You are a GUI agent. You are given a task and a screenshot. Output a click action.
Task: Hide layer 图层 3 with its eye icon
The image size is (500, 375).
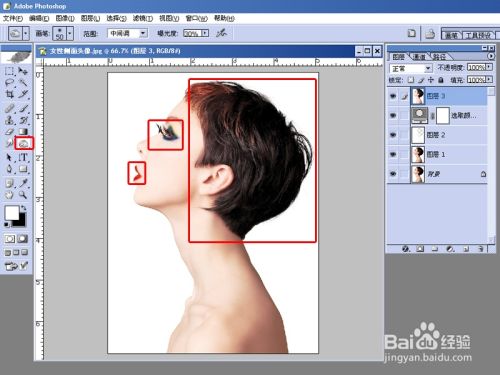393,96
